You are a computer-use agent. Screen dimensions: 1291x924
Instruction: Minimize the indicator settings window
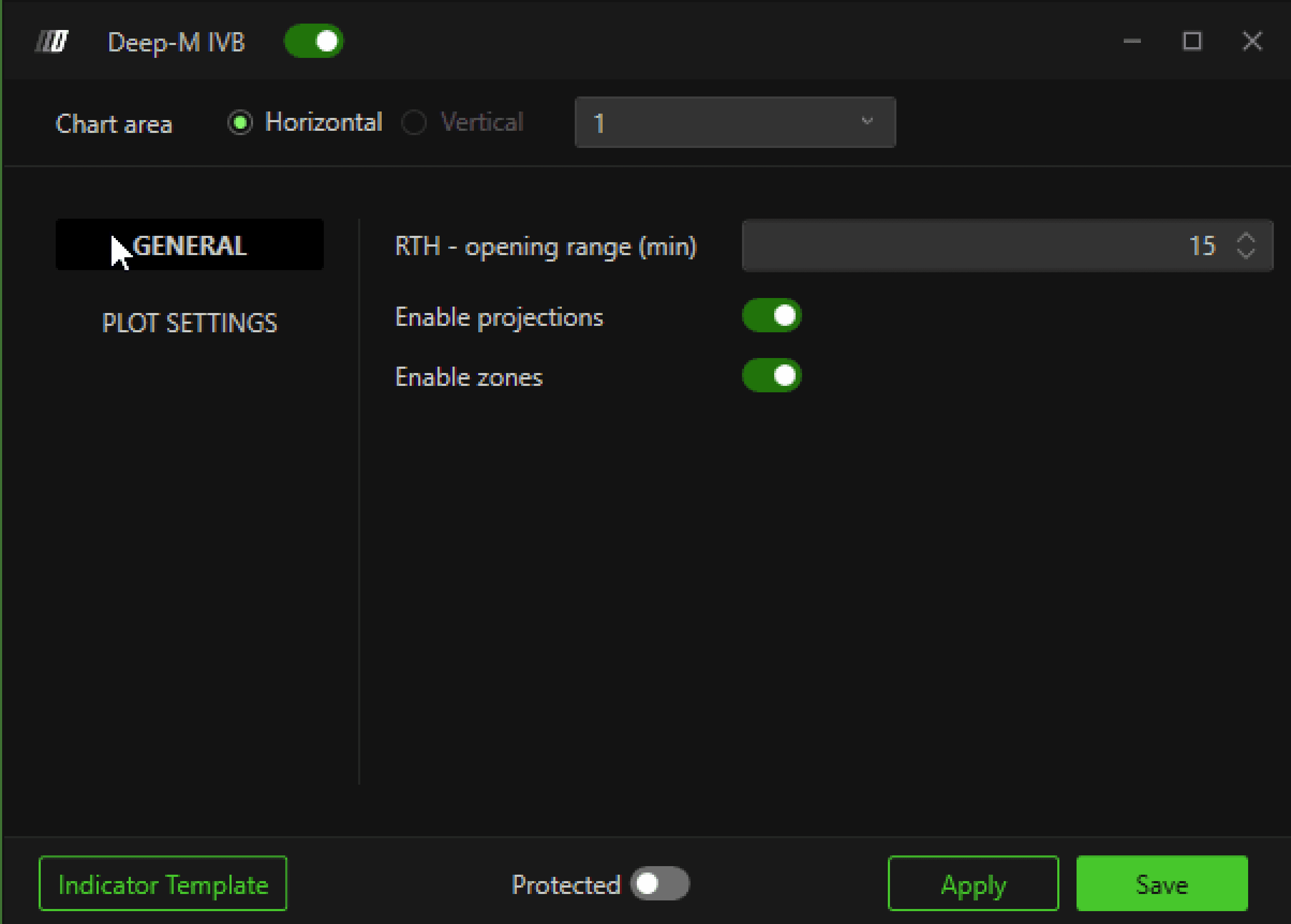1132,41
